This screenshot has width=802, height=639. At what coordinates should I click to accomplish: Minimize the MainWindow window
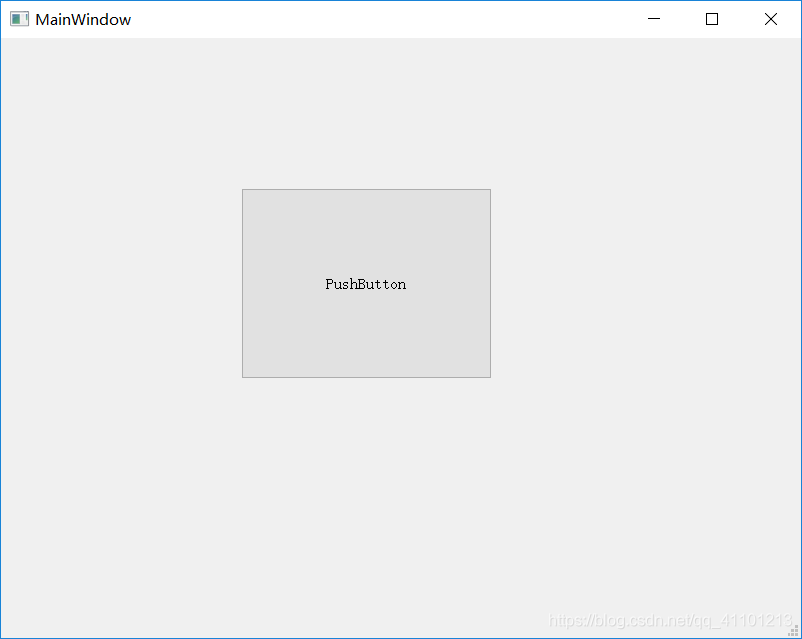click(654, 19)
